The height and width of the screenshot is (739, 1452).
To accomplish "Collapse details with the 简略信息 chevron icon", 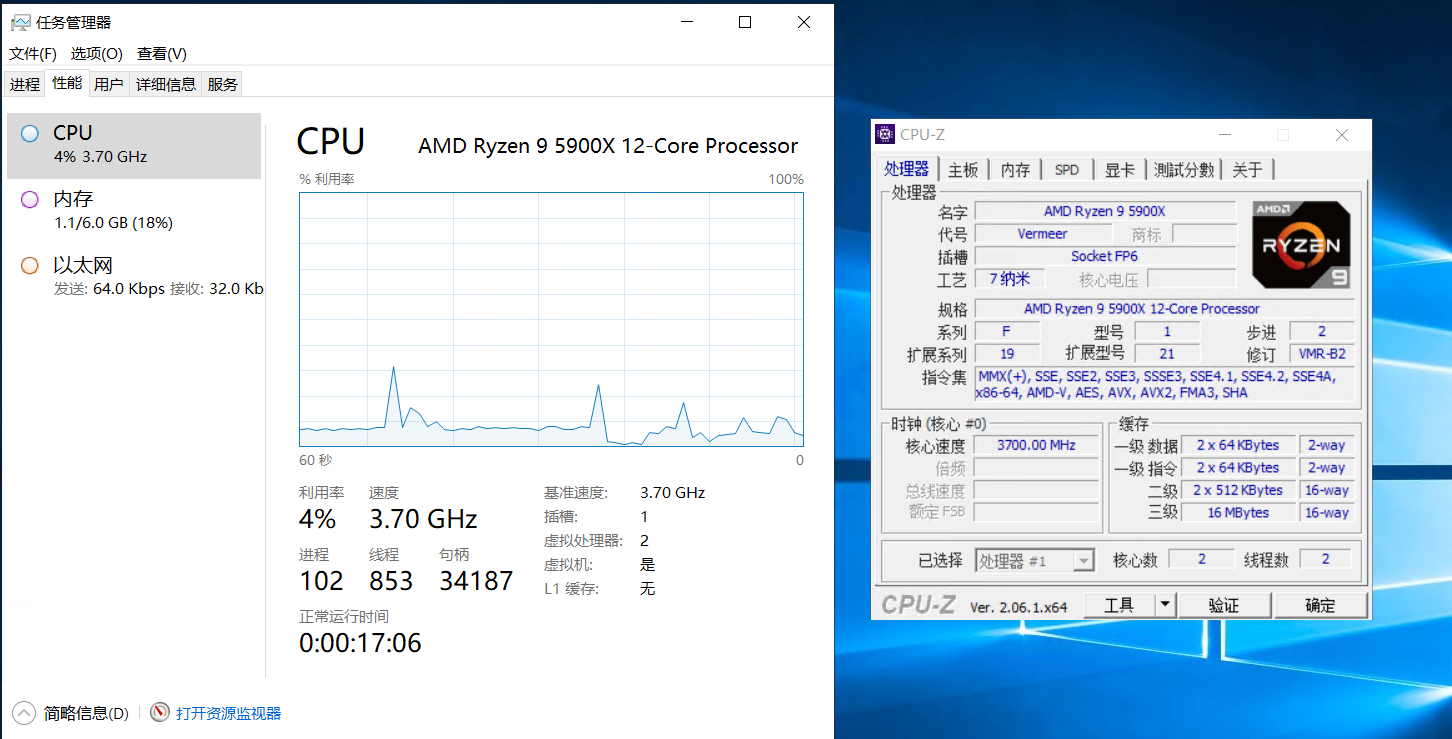I will (23, 713).
